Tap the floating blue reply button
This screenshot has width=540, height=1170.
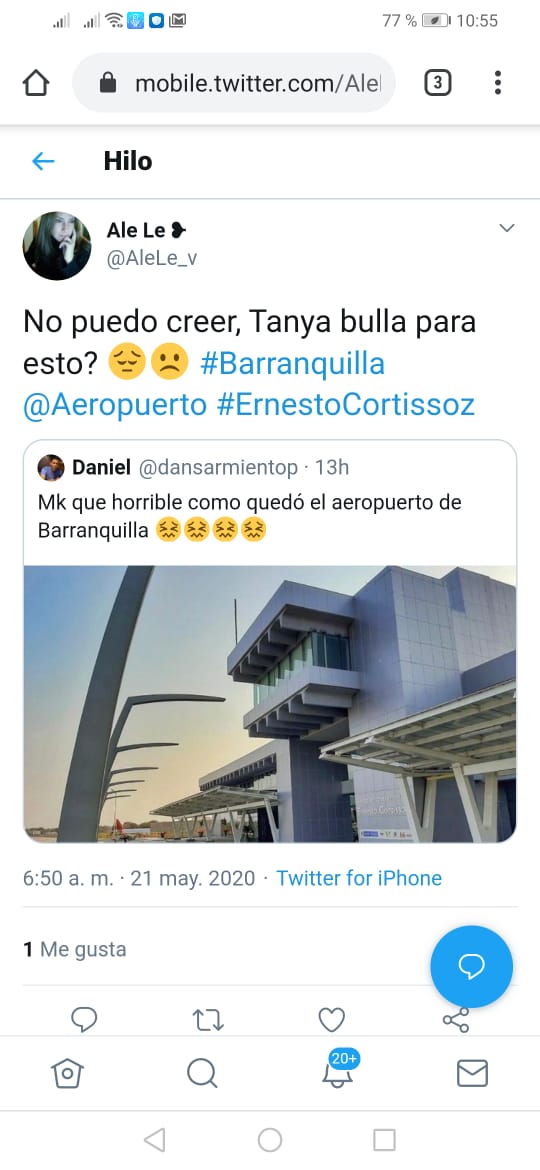click(x=471, y=967)
